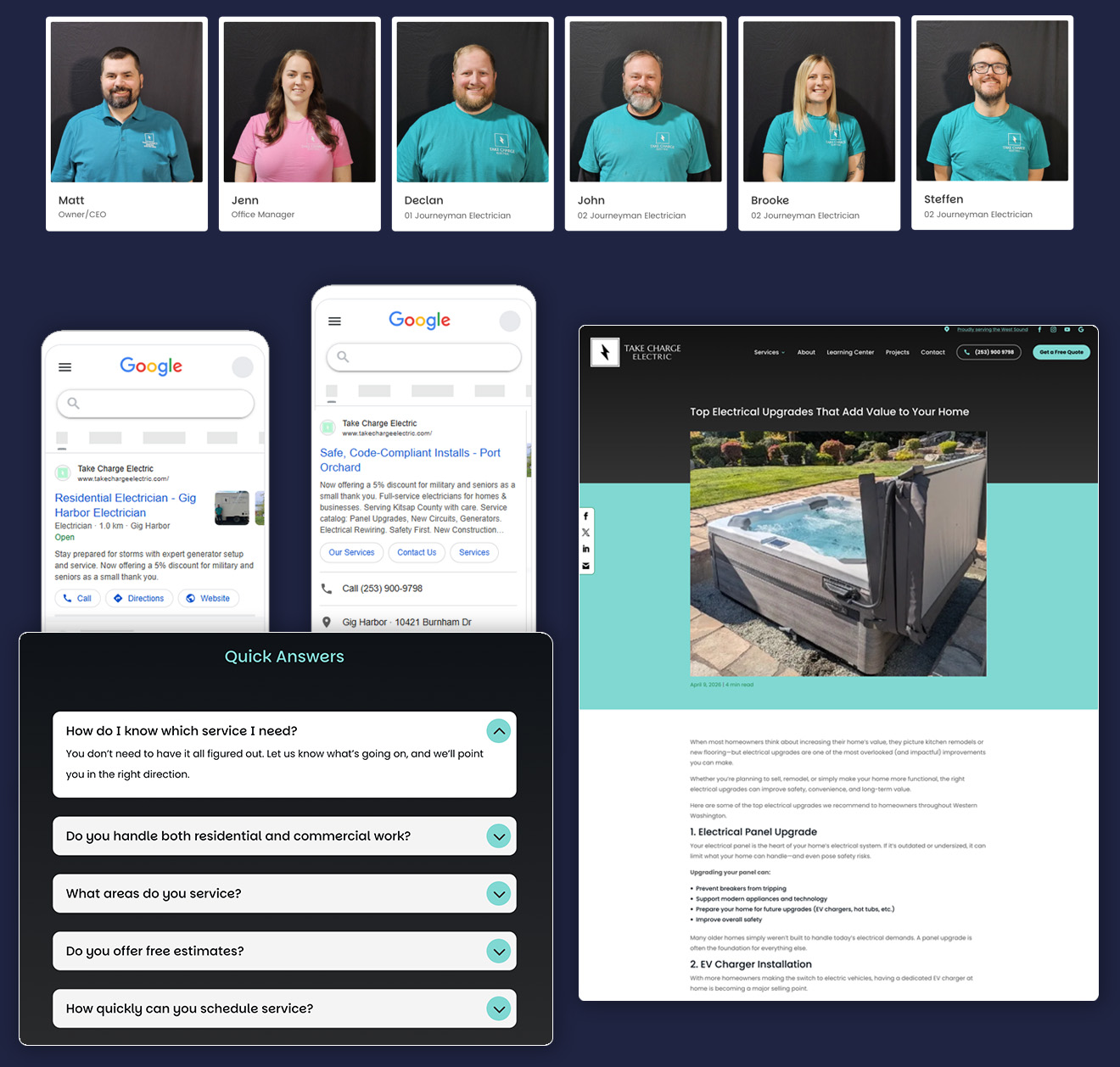Image resolution: width=1120 pixels, height=1067 pixels.
Task: Tap the Website button in the phone listing
Action: point(209,599)
